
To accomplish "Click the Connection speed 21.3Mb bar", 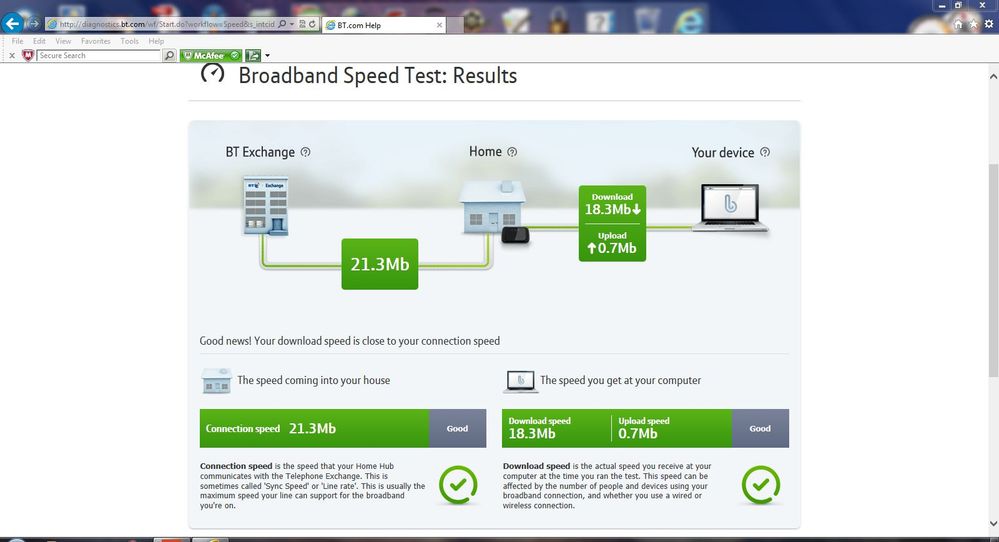I will coord(315,428).
